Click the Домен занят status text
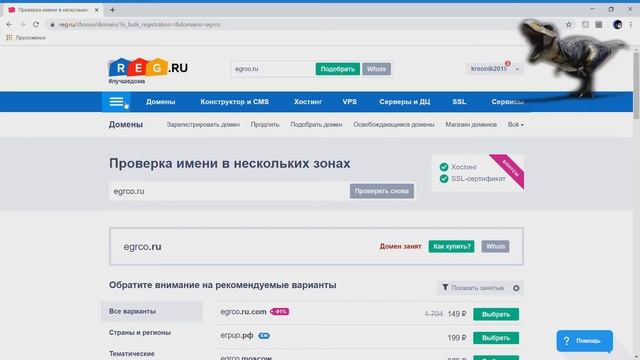The height and width of the screenshot is (360, 640). [400, 247]
